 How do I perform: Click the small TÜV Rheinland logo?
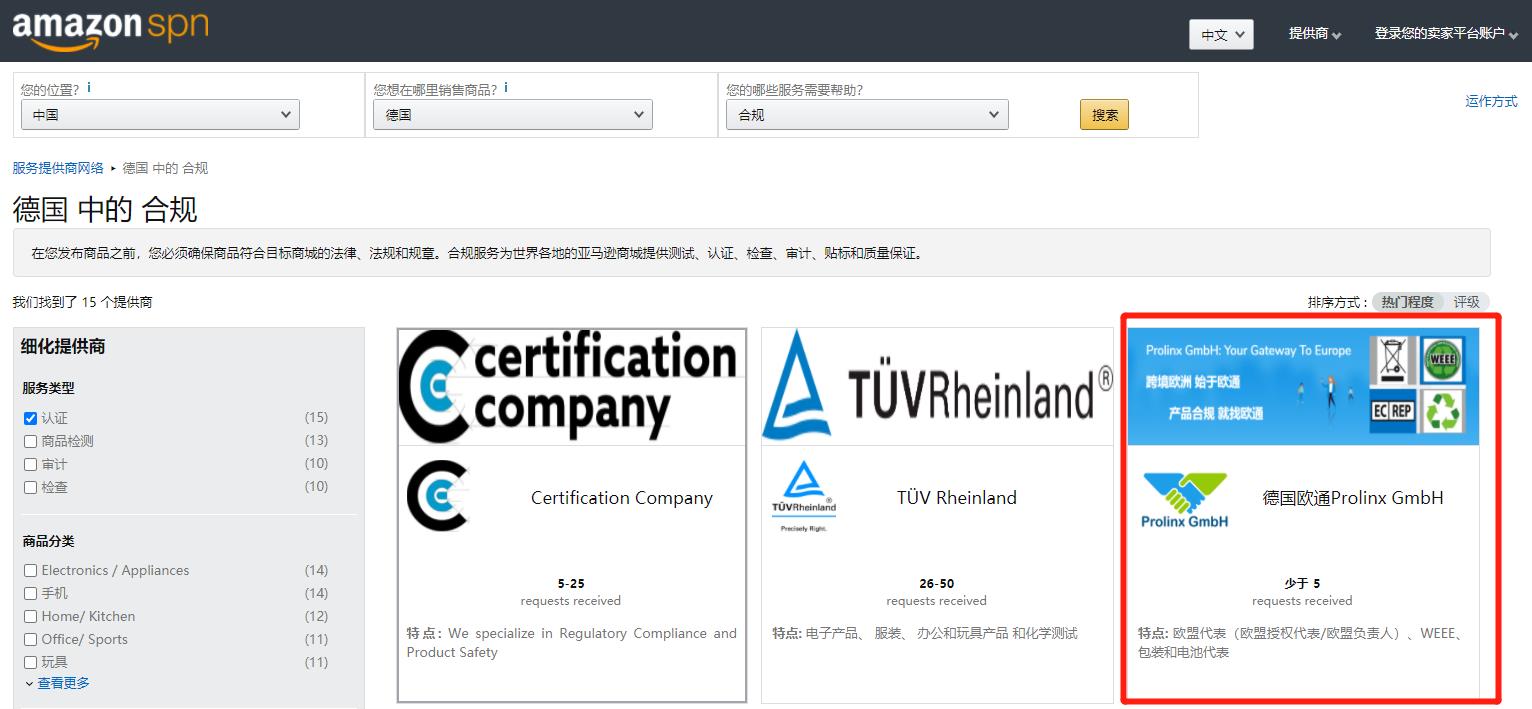(804, 496)
